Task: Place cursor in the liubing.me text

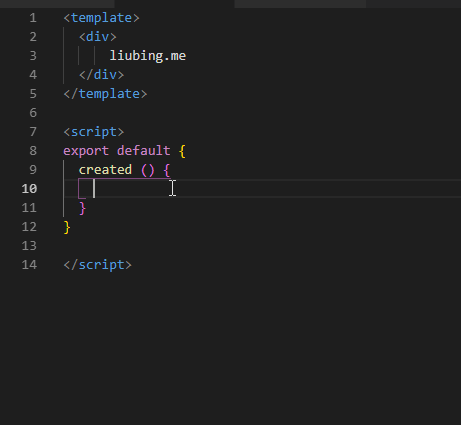Action: [148, 56]
